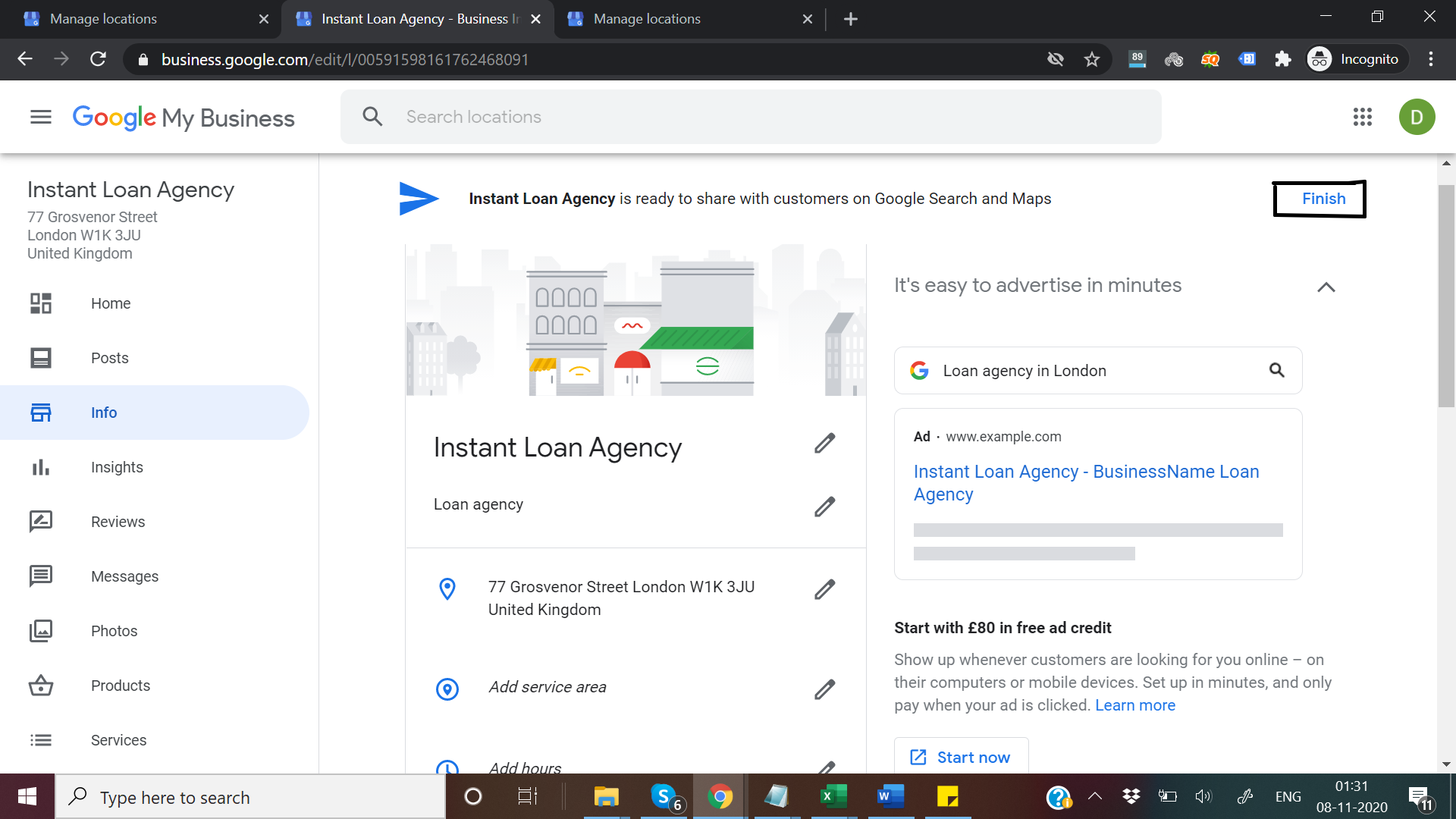
Task: Bookmark this page with the star
Action: coord(1092,59)
